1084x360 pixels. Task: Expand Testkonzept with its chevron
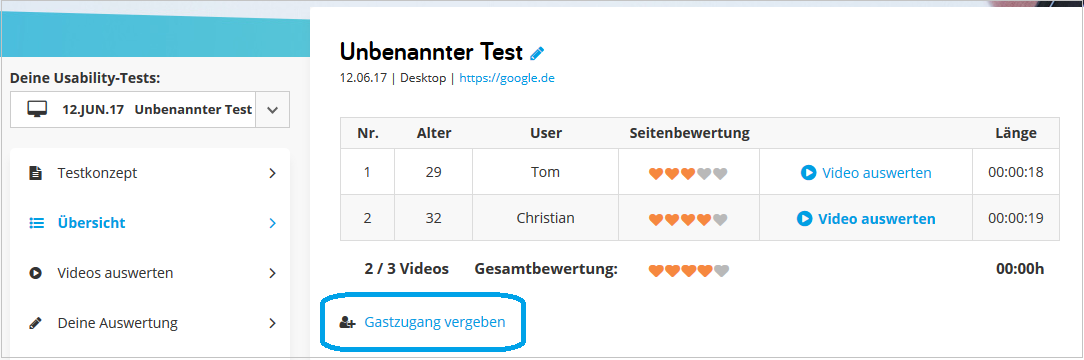tap(272, 173)
